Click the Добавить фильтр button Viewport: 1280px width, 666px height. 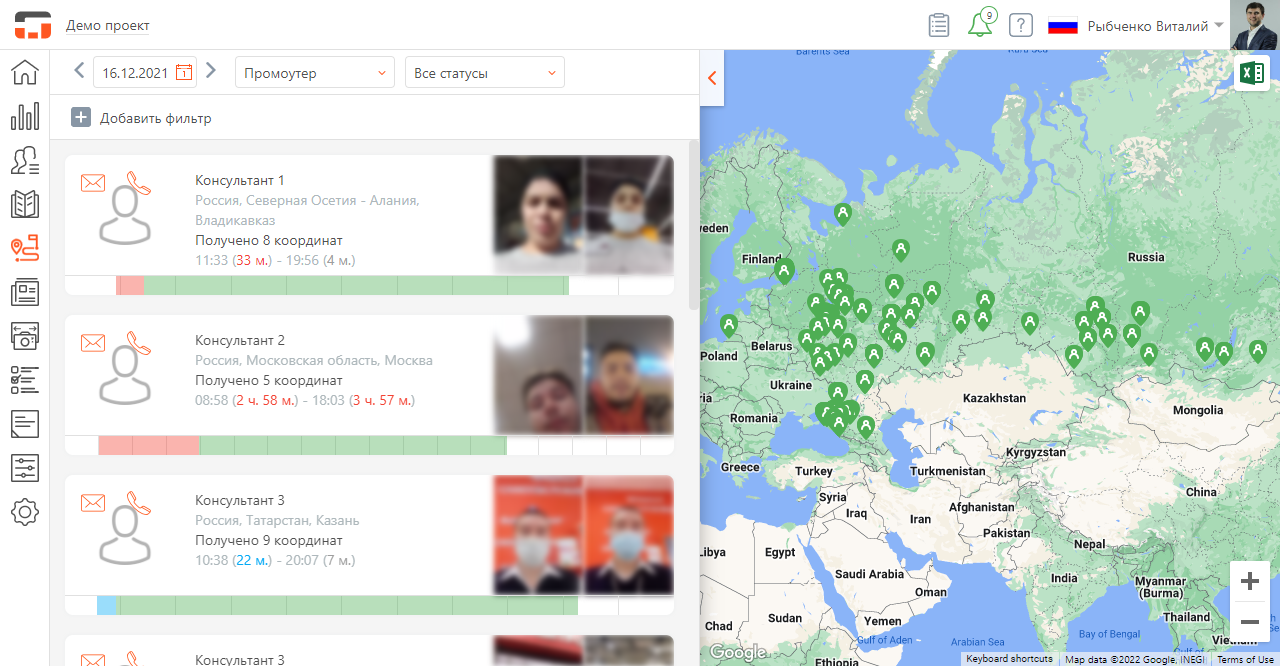pyautogui.click(x=142, y=118)
